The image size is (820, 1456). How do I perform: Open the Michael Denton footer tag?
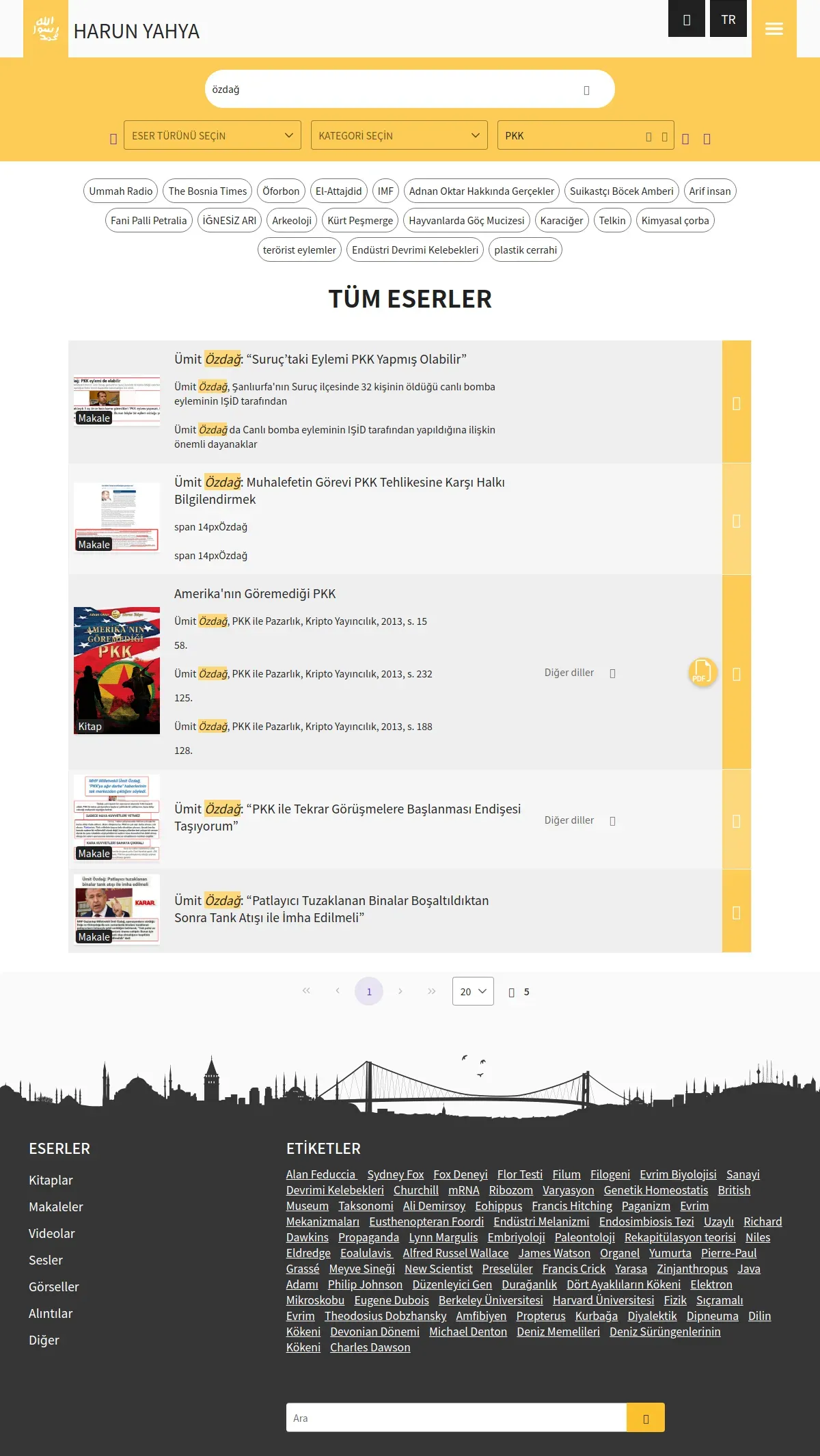tap(468, 1332)
